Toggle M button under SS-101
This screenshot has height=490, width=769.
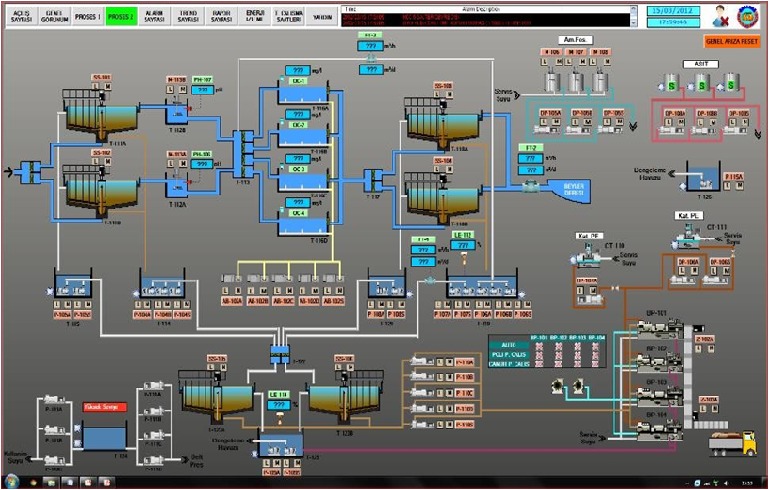pyautogui.click(x=107, y=87)
